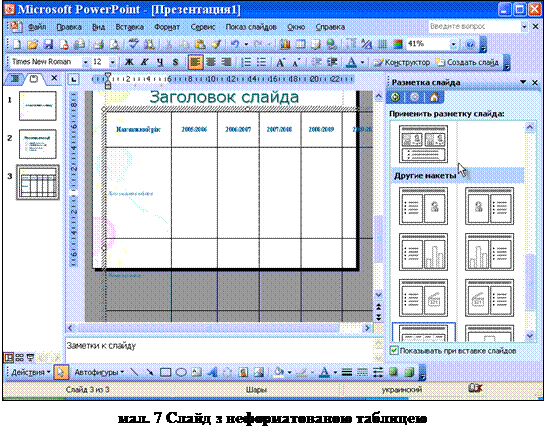
Task: Undo the last action
Action: (235, 44)
